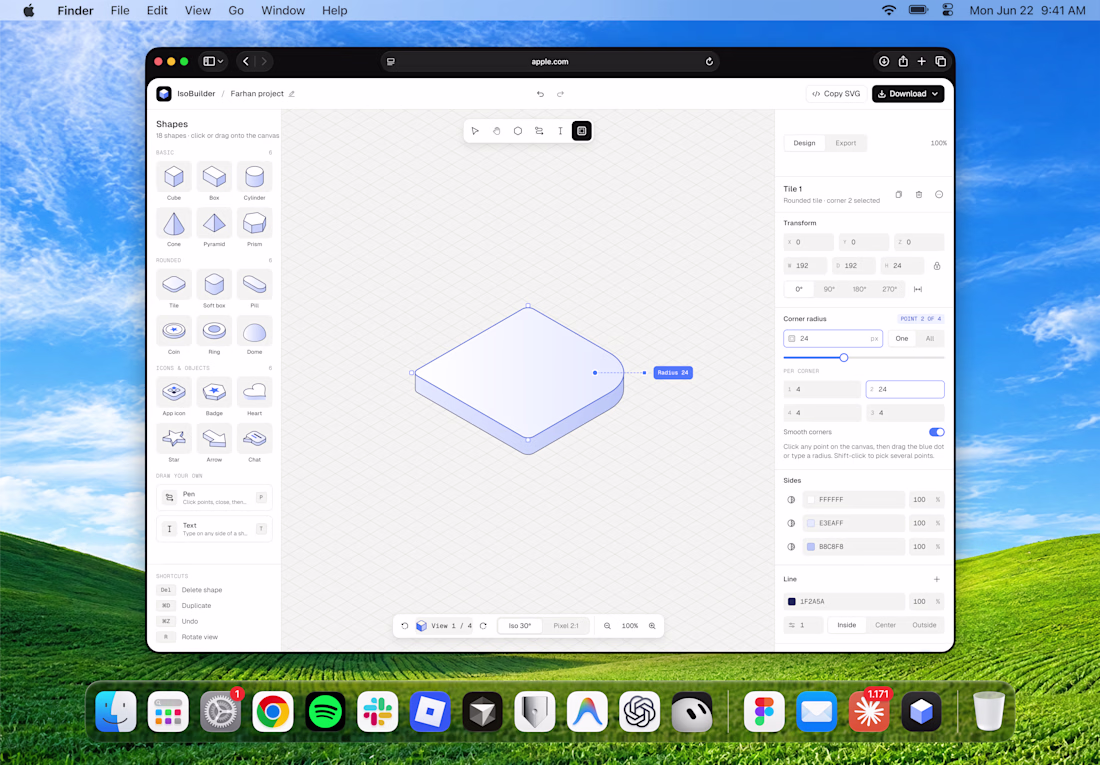Click the highlighted corner radius tool
Image resolution: width=1100 pixels, height=765 pixels.
pyautogui.click(x=582, y=131)
